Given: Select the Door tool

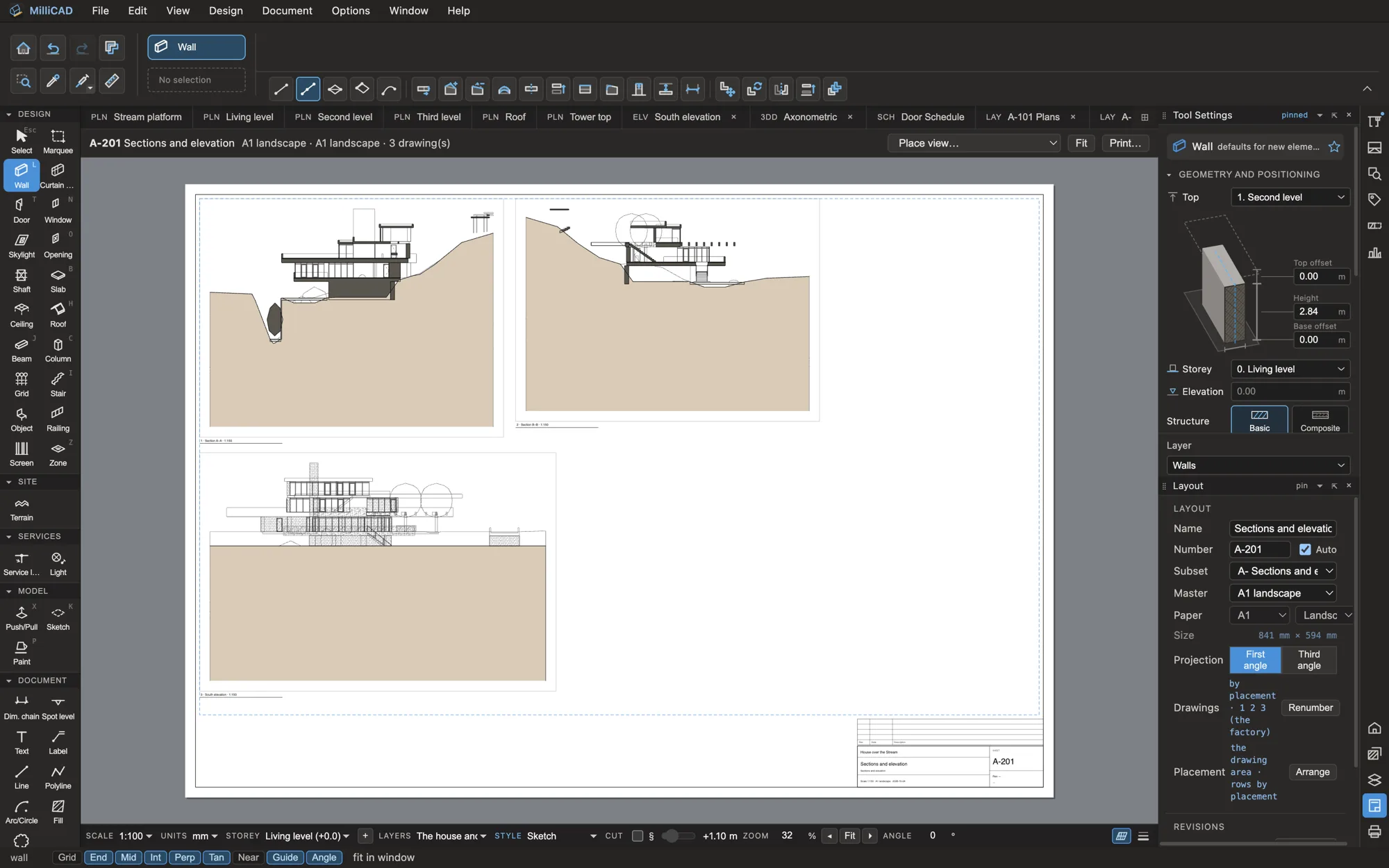Looking at the screenshot, I should click(22, 210).
